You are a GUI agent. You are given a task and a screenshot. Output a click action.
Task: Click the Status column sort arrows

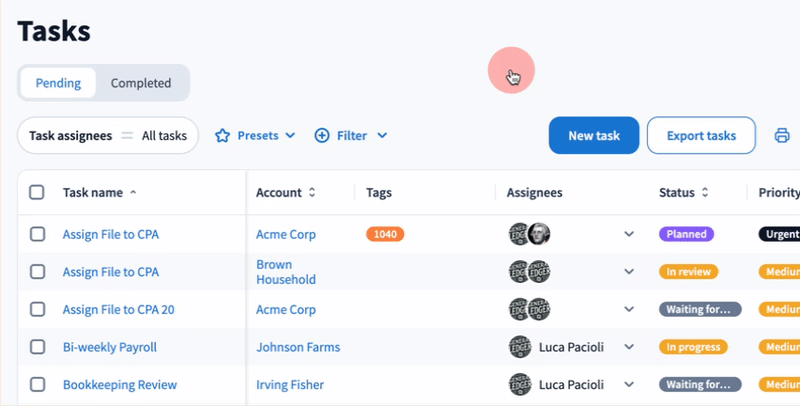pyautogui.click(x=704, y=192)
